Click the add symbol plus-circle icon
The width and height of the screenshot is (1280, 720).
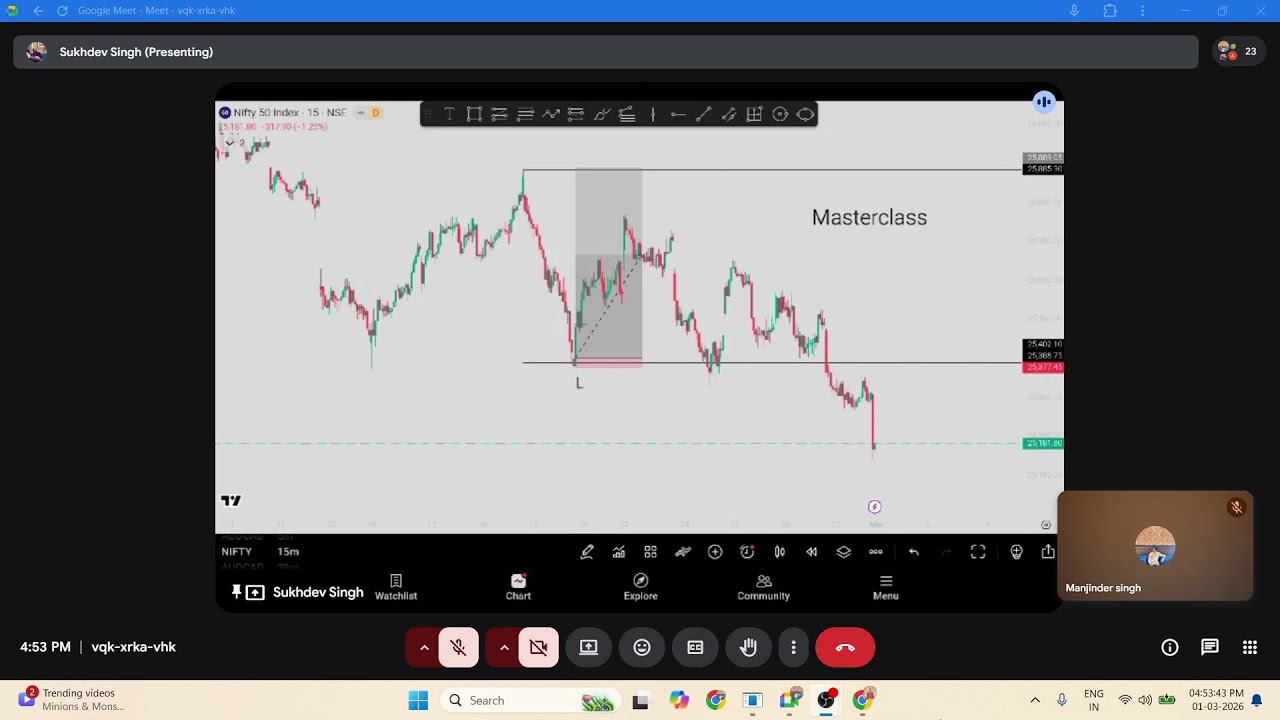point(715,552)
